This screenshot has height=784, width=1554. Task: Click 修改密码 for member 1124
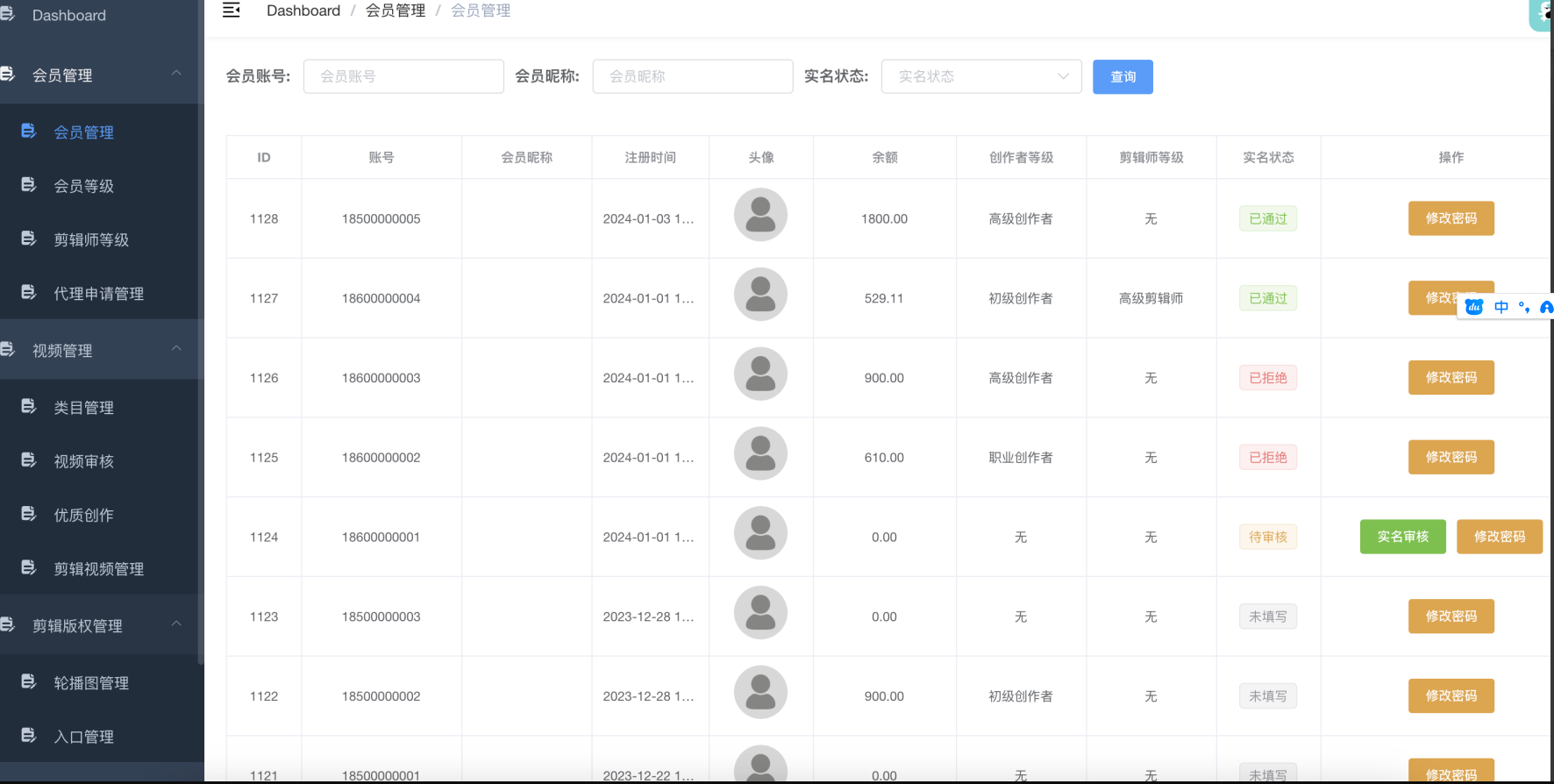click(1500, 537)
